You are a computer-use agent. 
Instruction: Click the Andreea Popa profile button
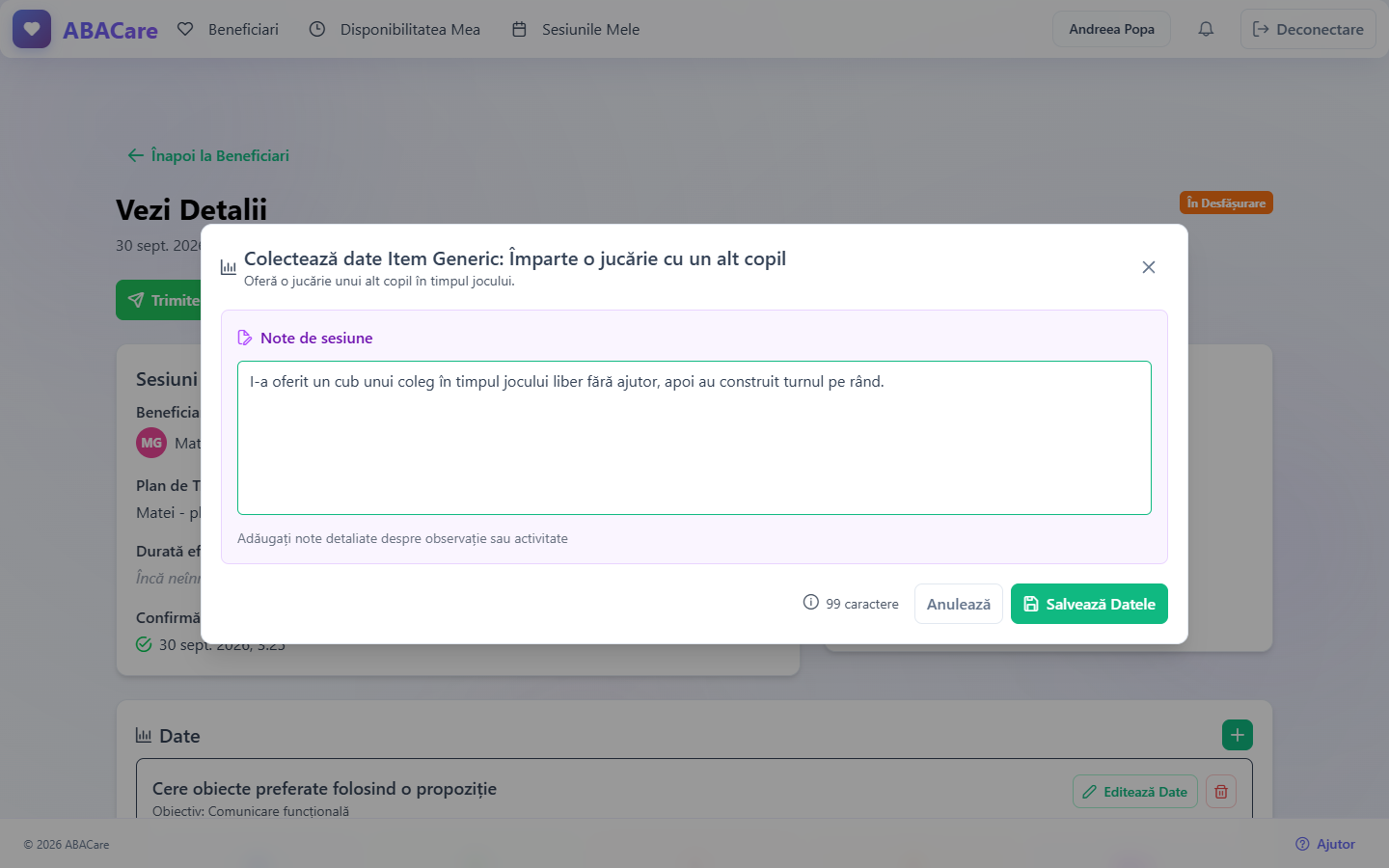tap(1111, 29)
